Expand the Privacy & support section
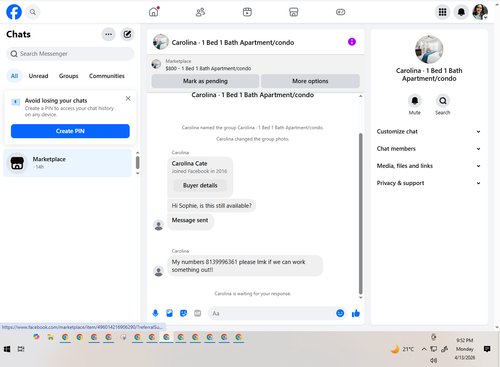Viewport: 500px width, 367px height. (429, 183)
